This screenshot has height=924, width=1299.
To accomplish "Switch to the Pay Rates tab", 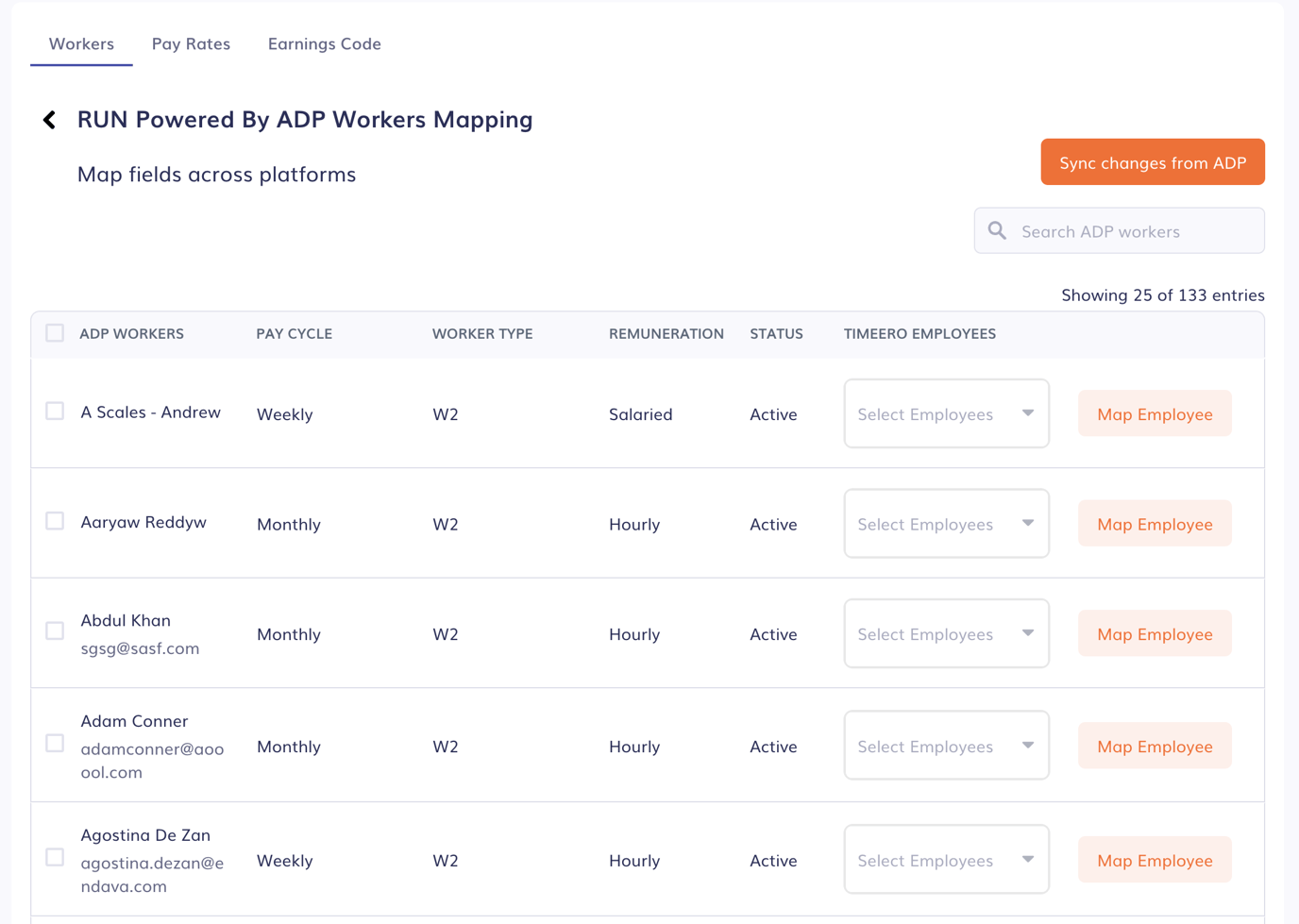I will (191, 44).
